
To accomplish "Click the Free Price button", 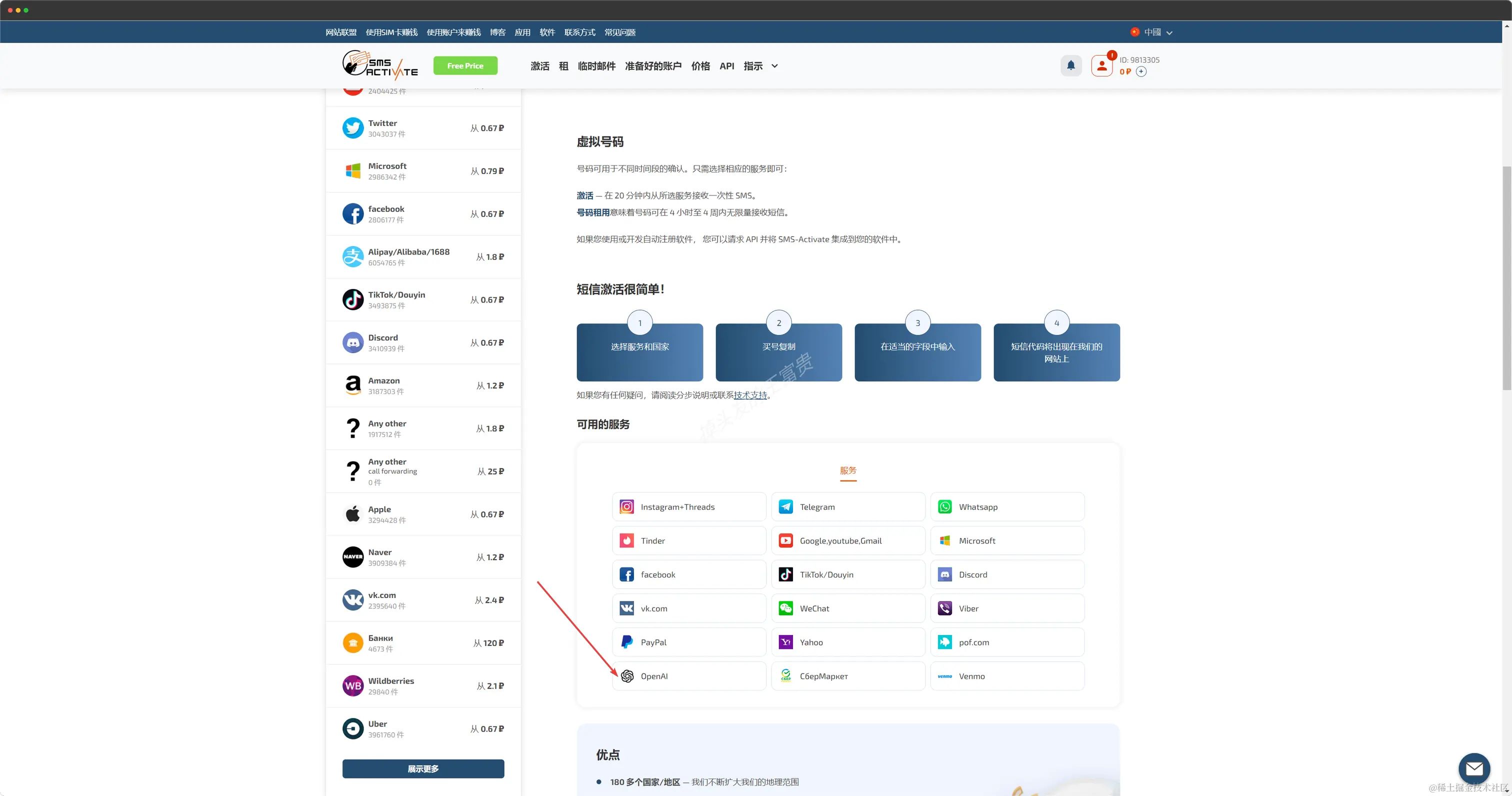I will click(465, 65).
